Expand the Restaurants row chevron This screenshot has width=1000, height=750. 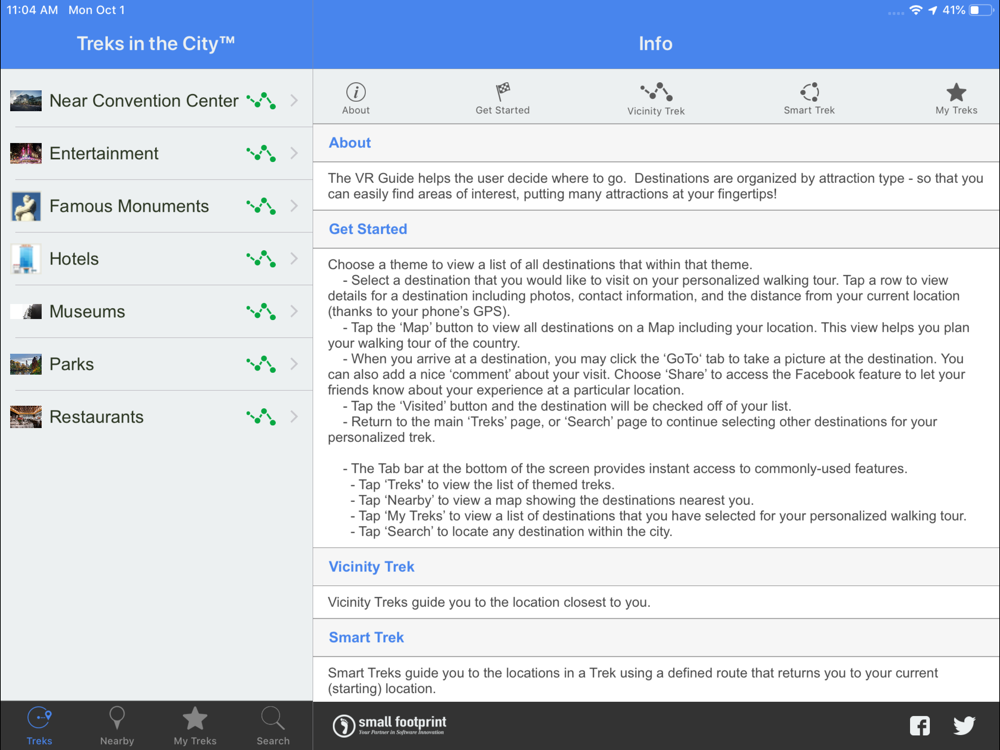[x=294, y=417]
